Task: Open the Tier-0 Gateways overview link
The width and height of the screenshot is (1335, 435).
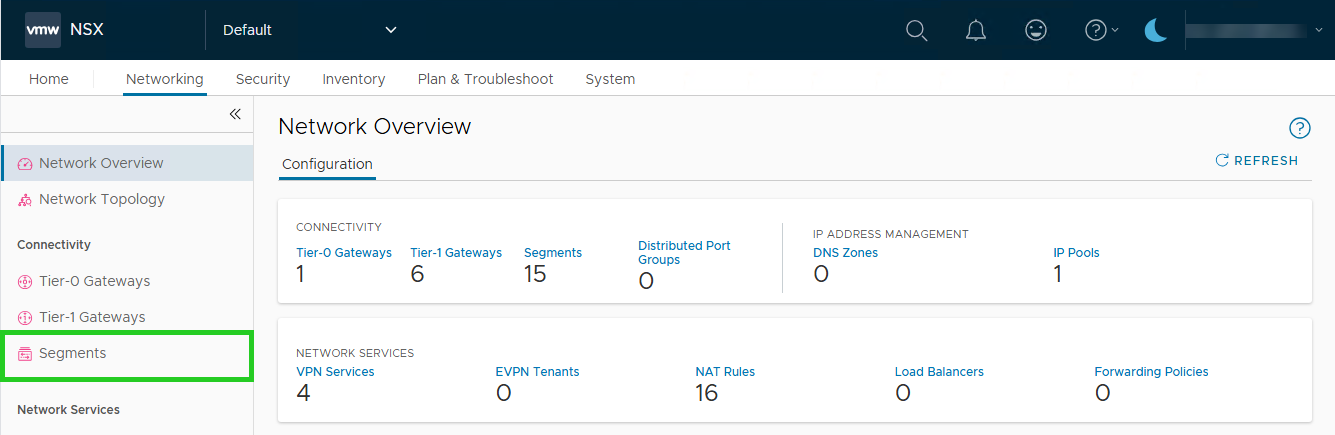Action: pyautogui.click(x=344, y=253)
